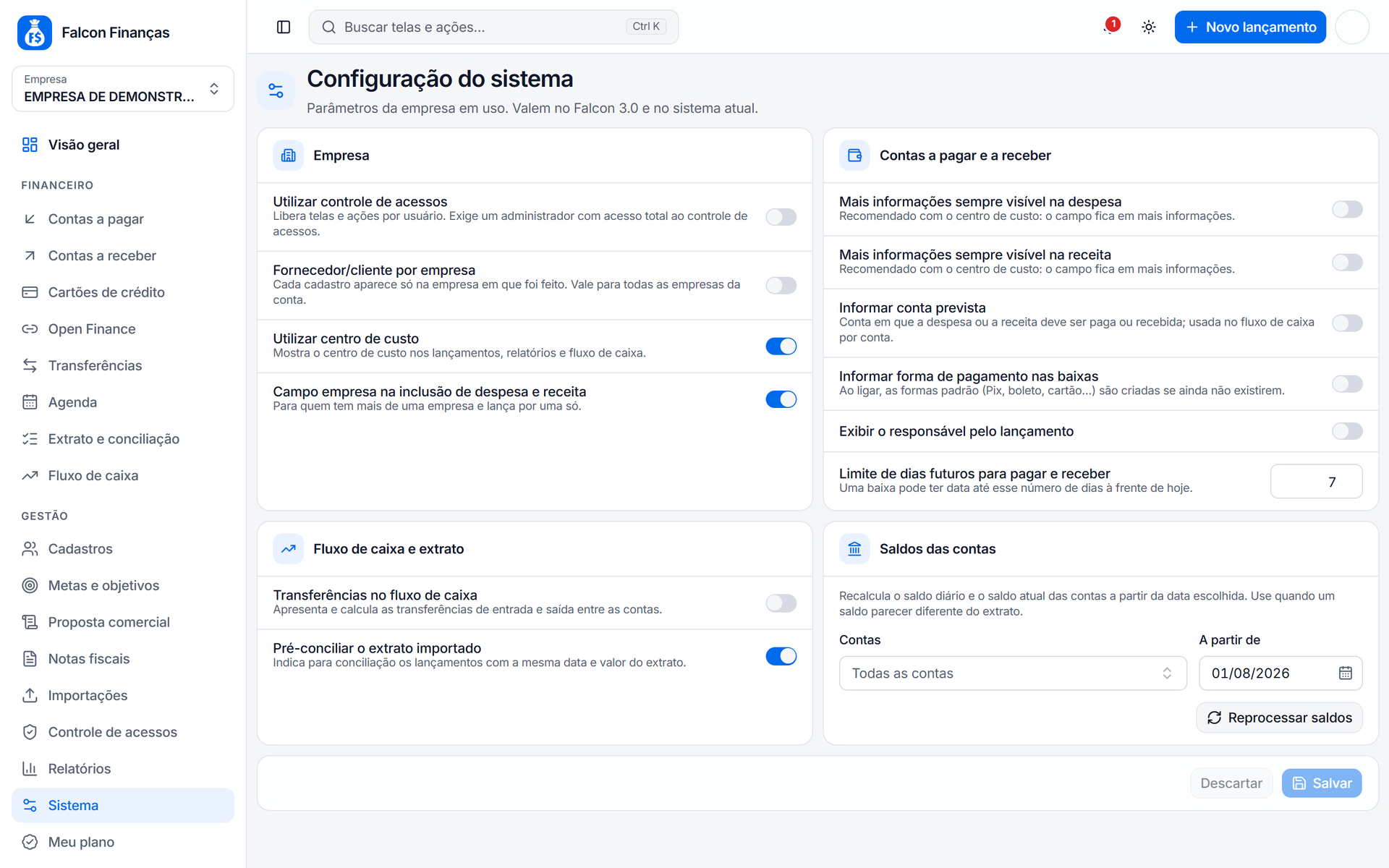This screenshot has height=868, width=1389.
Task: Toggle Exibir o responsável pelo lançamento
Action: tap(1347, 431)
